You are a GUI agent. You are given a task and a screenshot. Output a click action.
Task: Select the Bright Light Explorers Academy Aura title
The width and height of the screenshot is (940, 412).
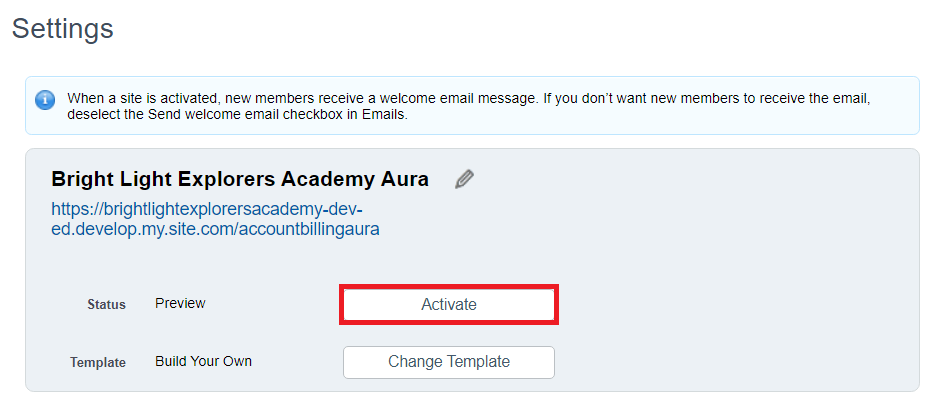239,180
